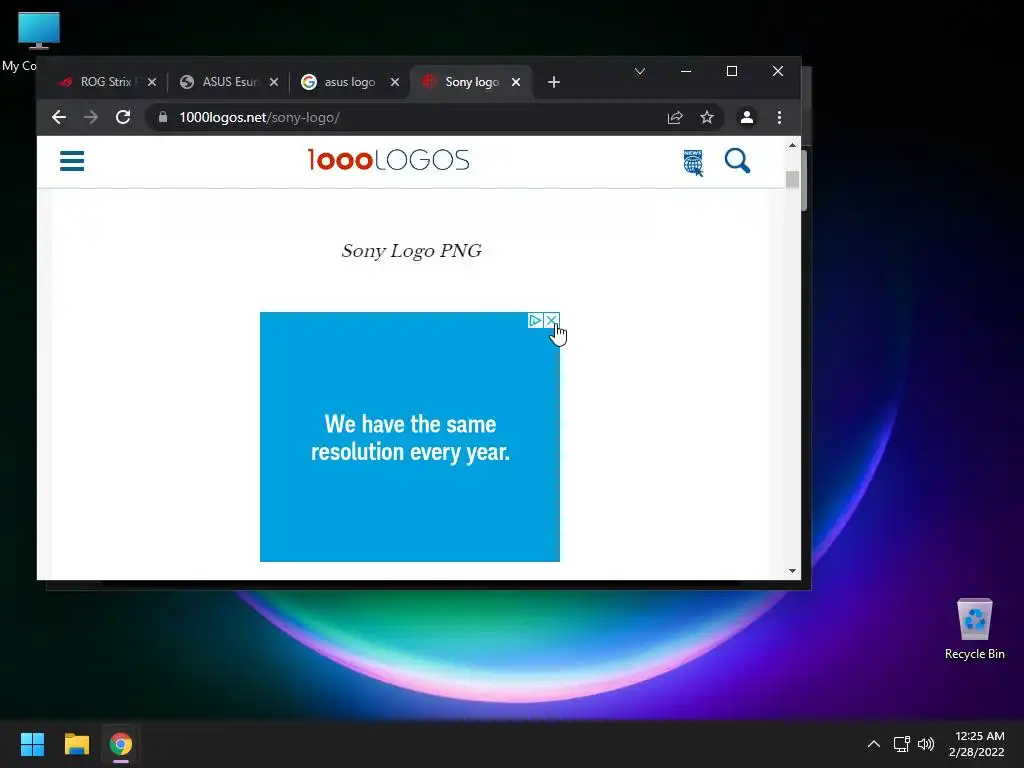Click the page scrollbar down arrow

pos(792,571)
